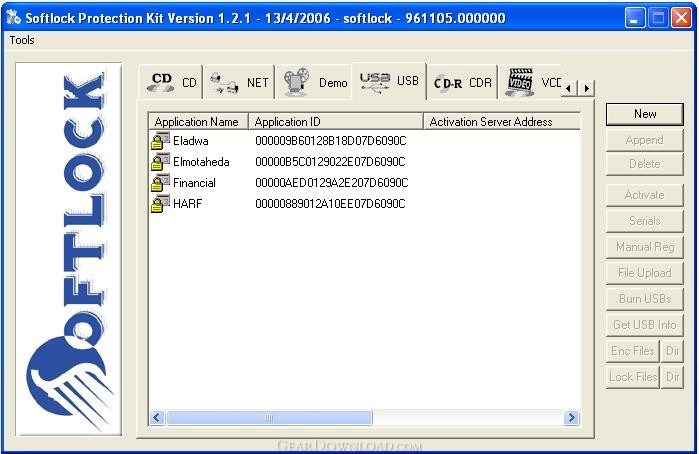Click application ID 00000B5C0129022E07D6090C

tap(330, 162)
